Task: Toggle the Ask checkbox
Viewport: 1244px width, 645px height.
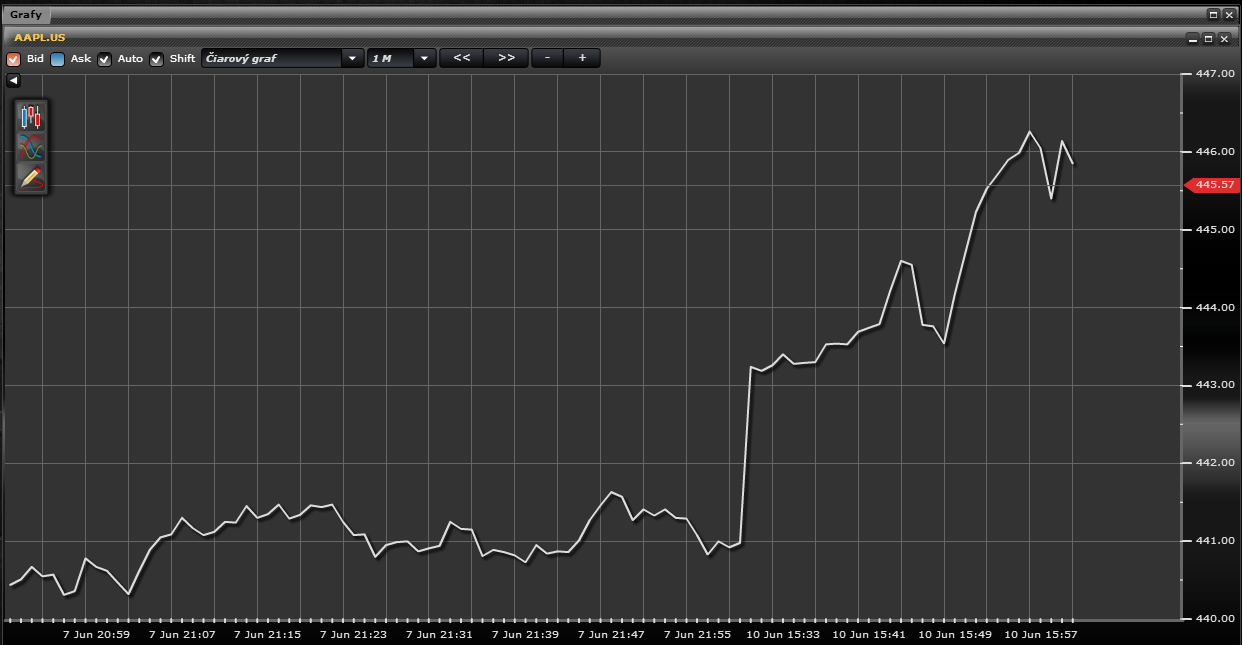Action: pyautogui.click(x=57, y=59)
